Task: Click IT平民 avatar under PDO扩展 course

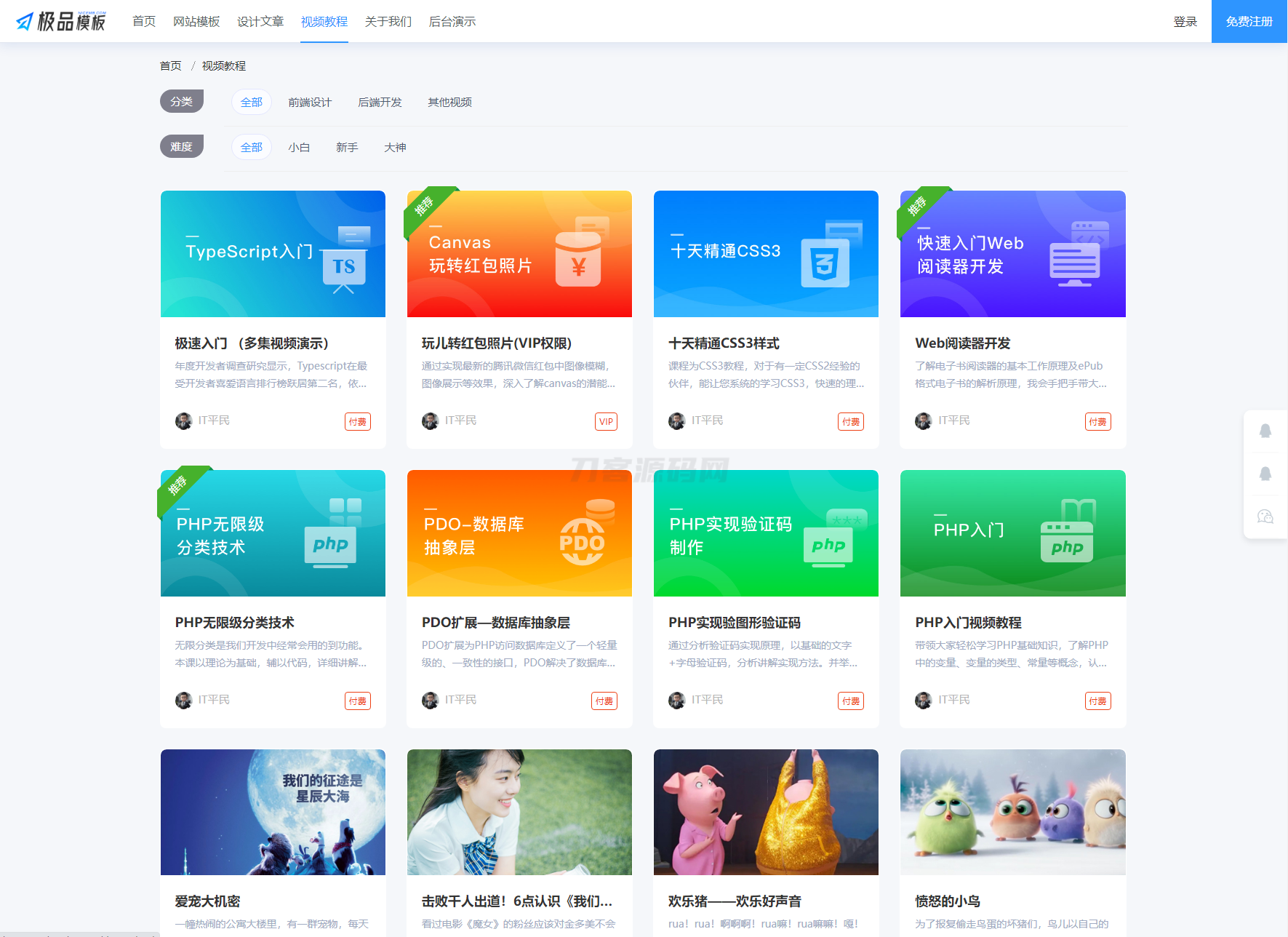Action: [430, 700]
